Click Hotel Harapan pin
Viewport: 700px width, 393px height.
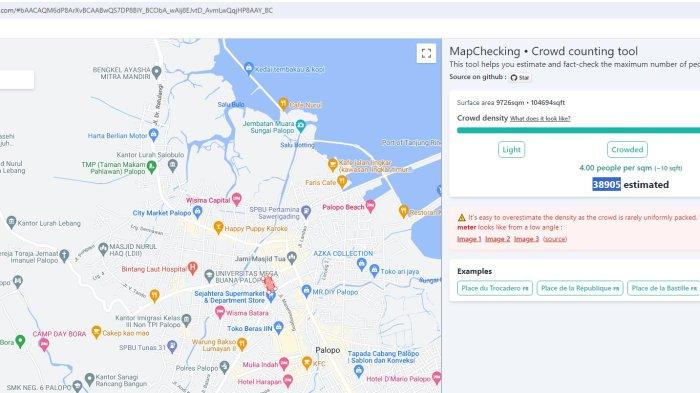point(288,381)
